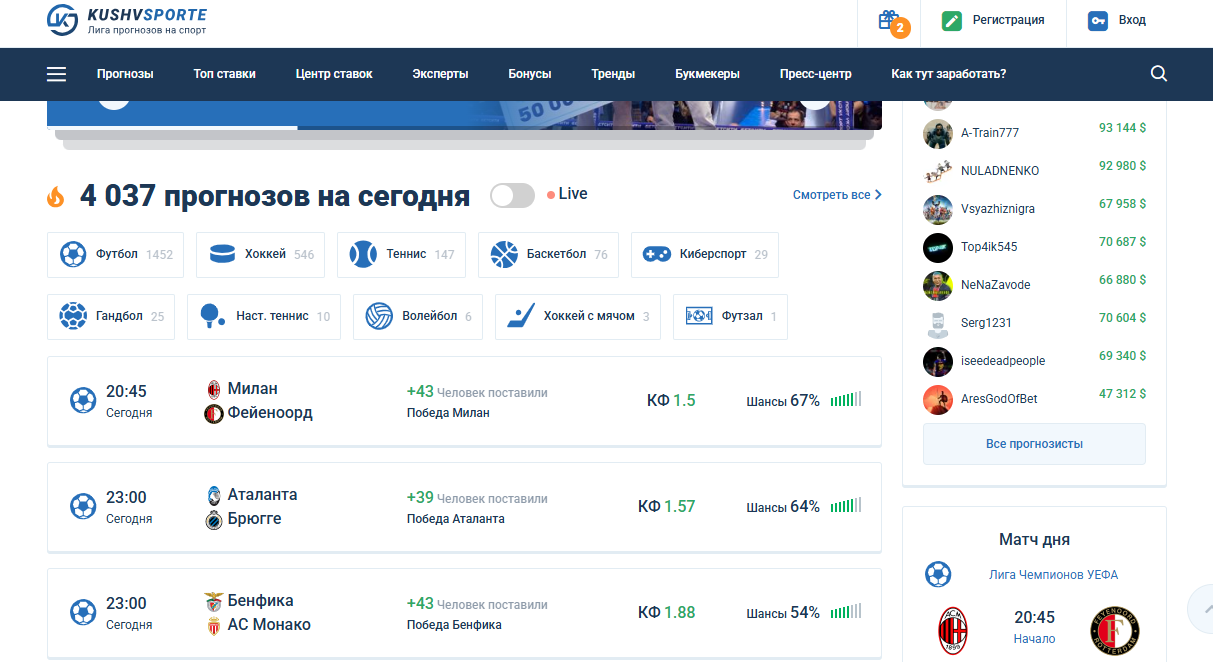Open the Милан vs Фейеноорд prediction
The image size is (1213, 662).
464,401
